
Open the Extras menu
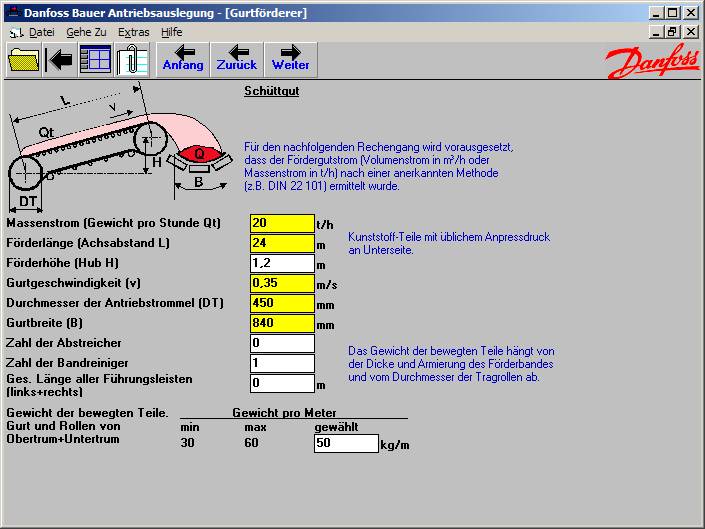click(134, 32)
